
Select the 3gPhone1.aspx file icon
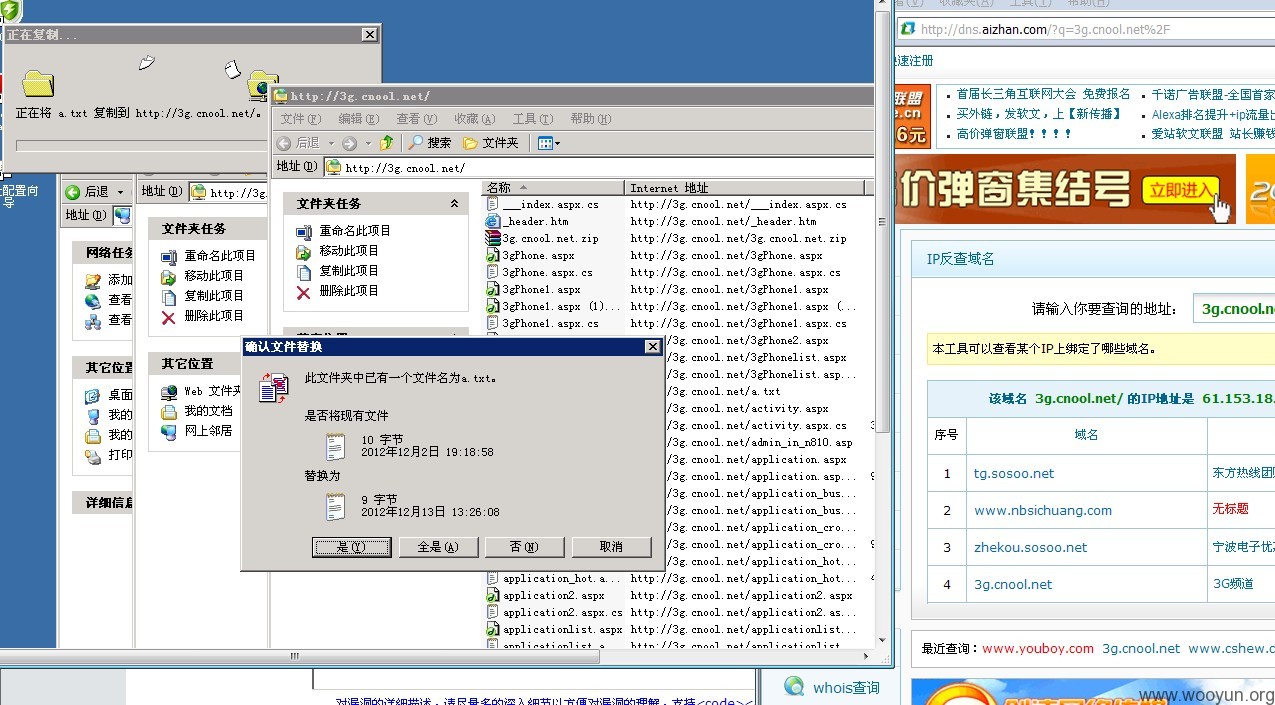click(493, 289)
